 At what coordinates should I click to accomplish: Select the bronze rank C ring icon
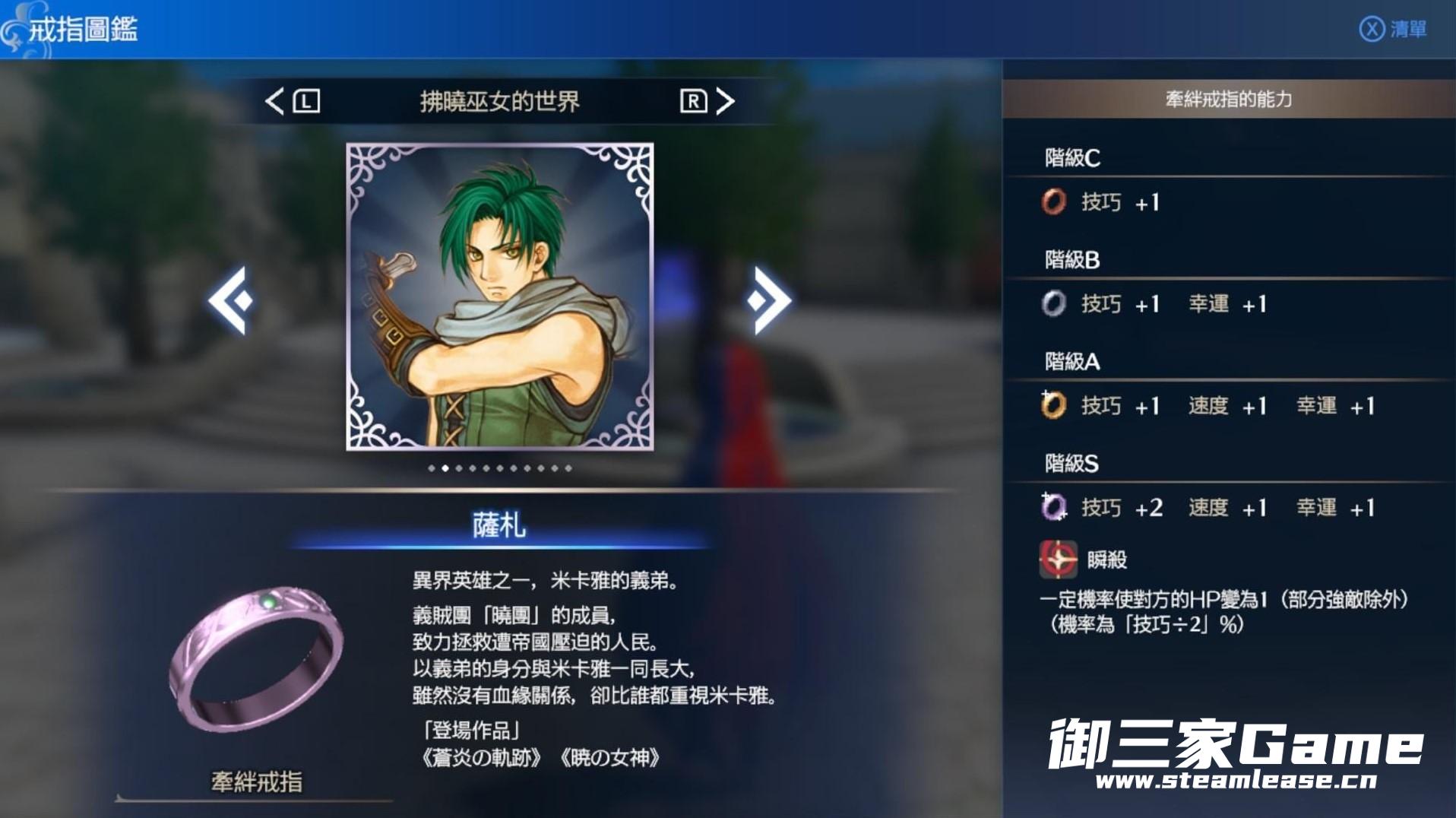(1053, 202)
